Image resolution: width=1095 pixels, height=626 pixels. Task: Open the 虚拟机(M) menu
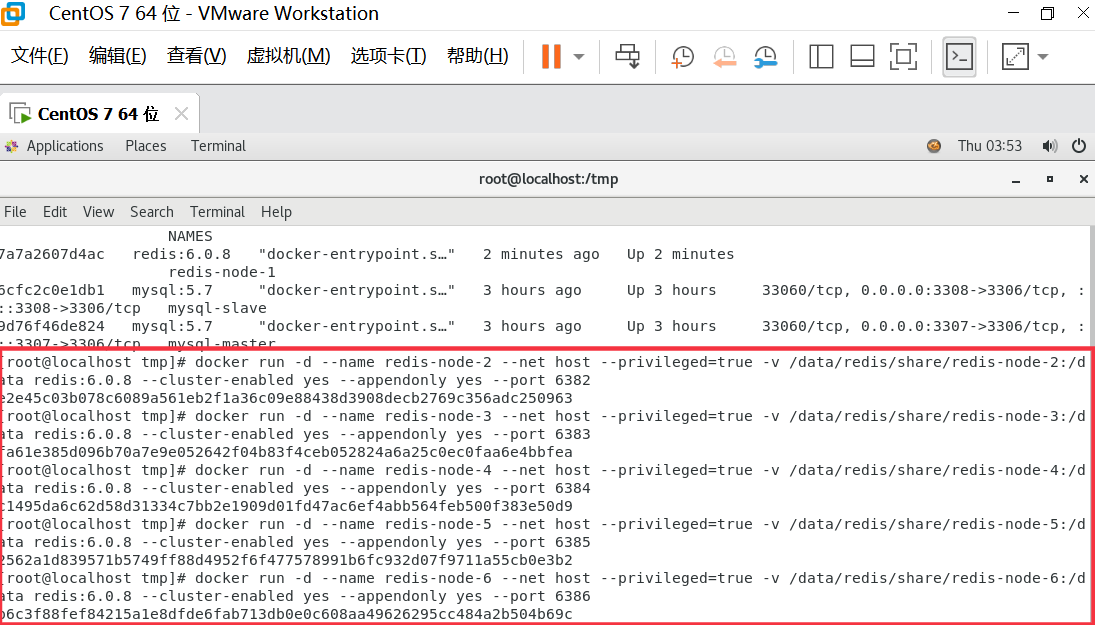[288, 56]
